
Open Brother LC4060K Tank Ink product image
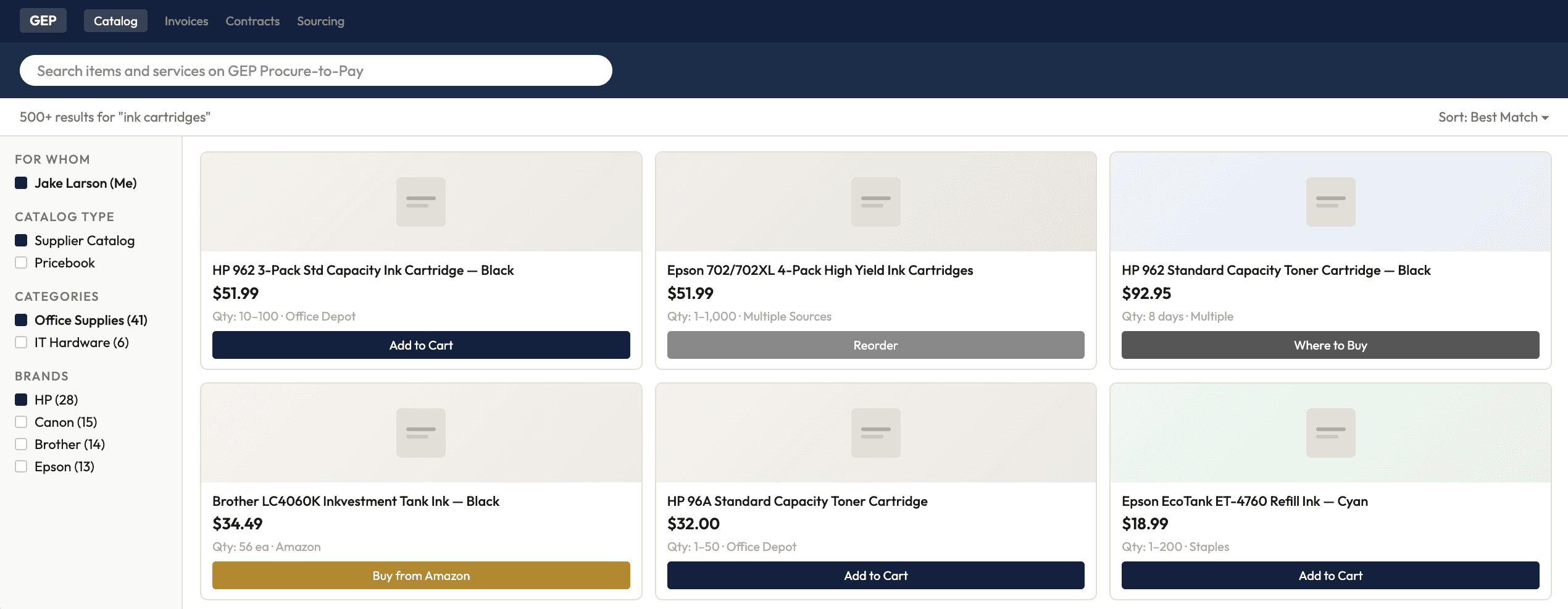[x=421, y=433]
